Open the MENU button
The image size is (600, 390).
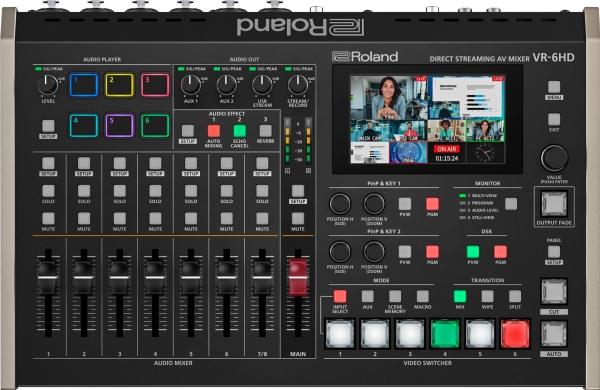click(554, 87)
